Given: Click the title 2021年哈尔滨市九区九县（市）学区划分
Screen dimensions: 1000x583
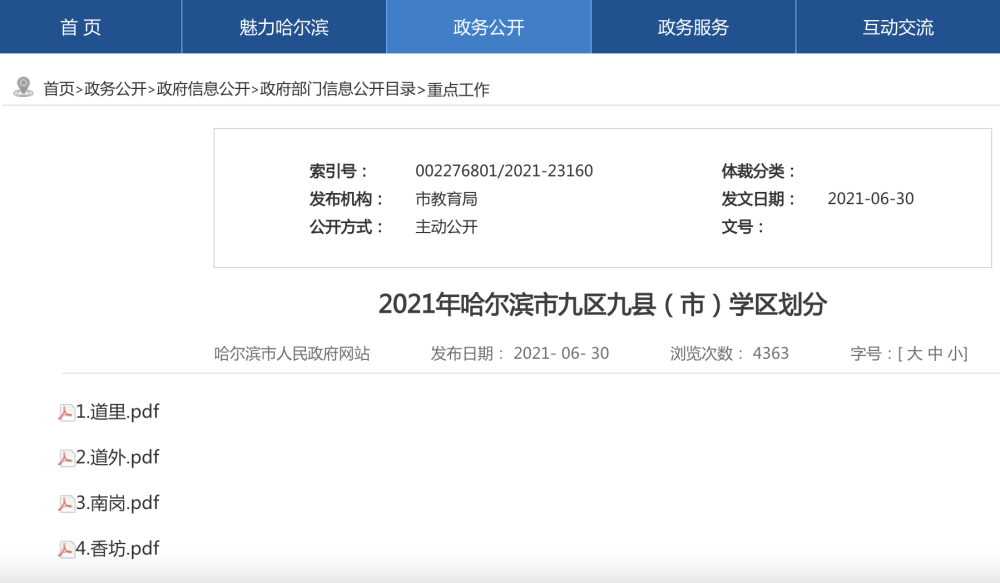Looking at the screenshot, I should coord(603,304).
